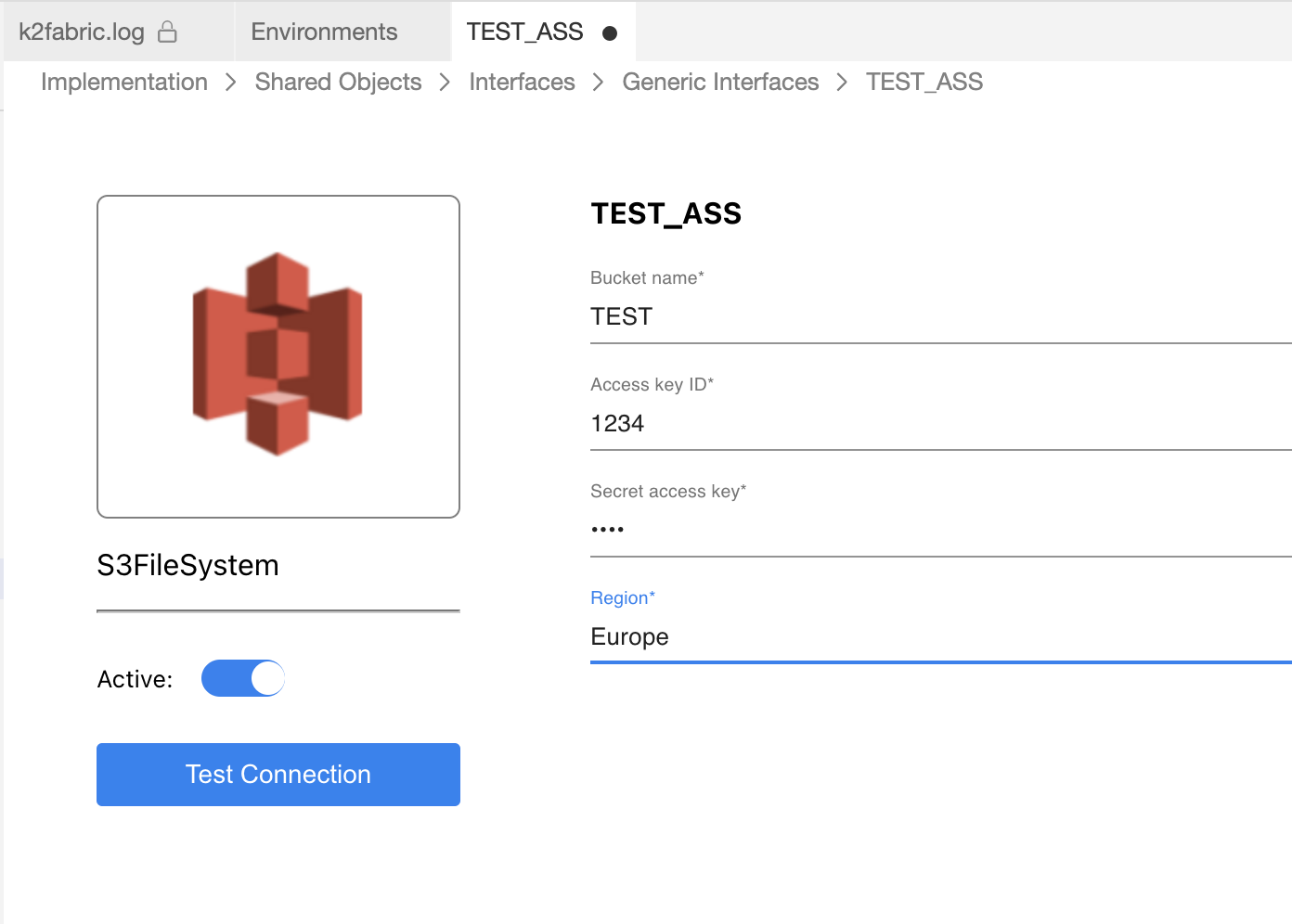Click into the Region field
The height and width of the screenshot is (924, 1292).
(941, 637)
